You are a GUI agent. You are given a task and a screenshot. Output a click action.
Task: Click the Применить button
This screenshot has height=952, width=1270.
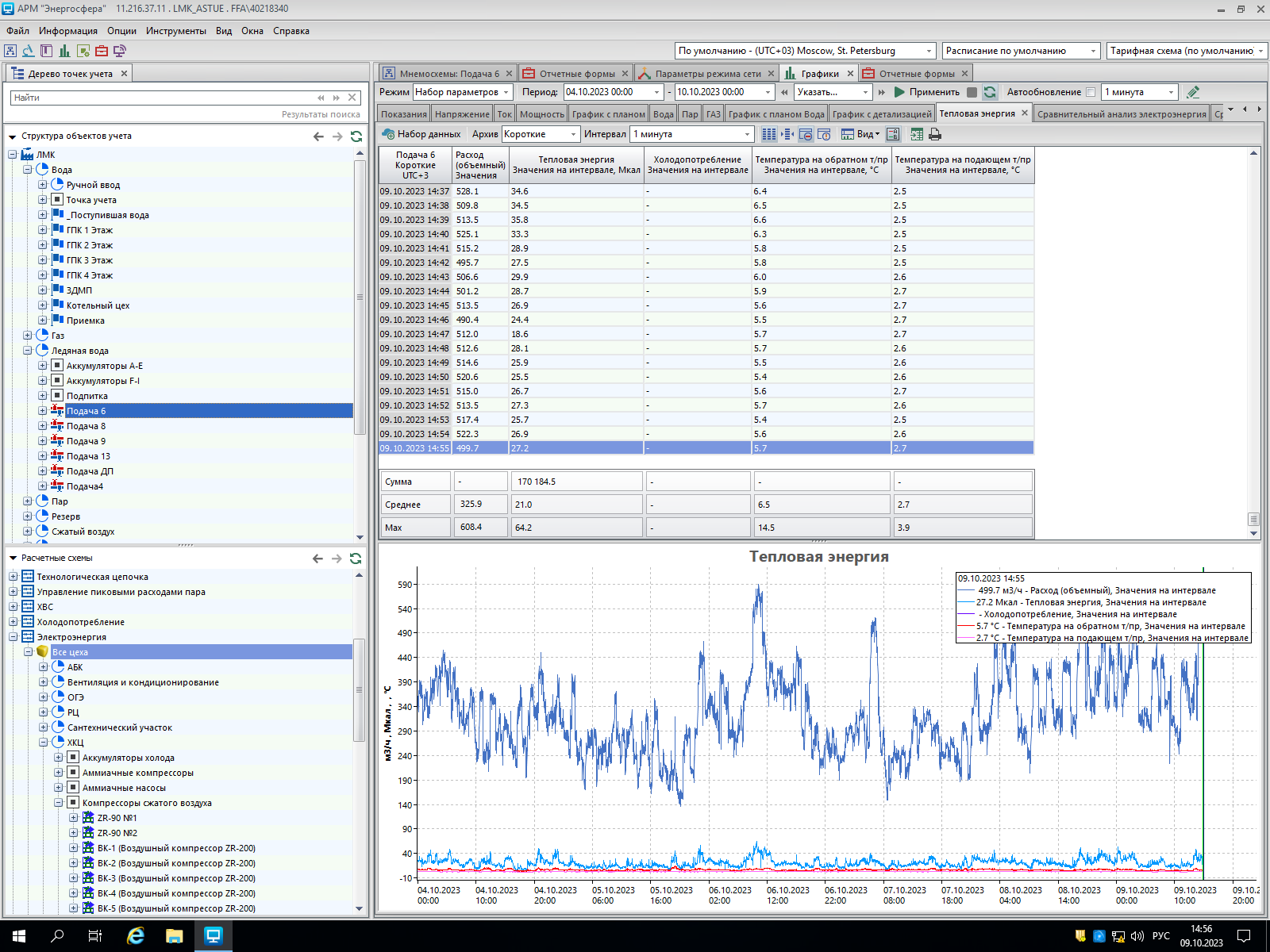(926, 92)
